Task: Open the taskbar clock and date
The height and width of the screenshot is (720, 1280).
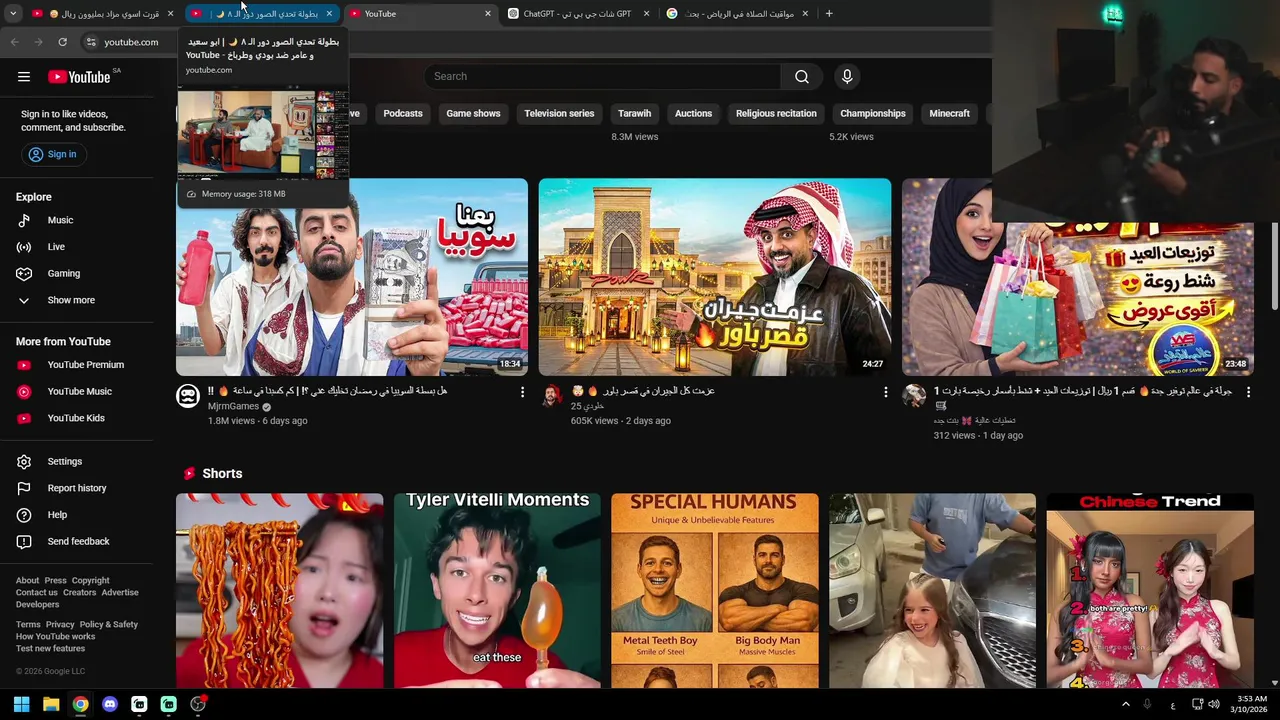Action: point(1250,704)
